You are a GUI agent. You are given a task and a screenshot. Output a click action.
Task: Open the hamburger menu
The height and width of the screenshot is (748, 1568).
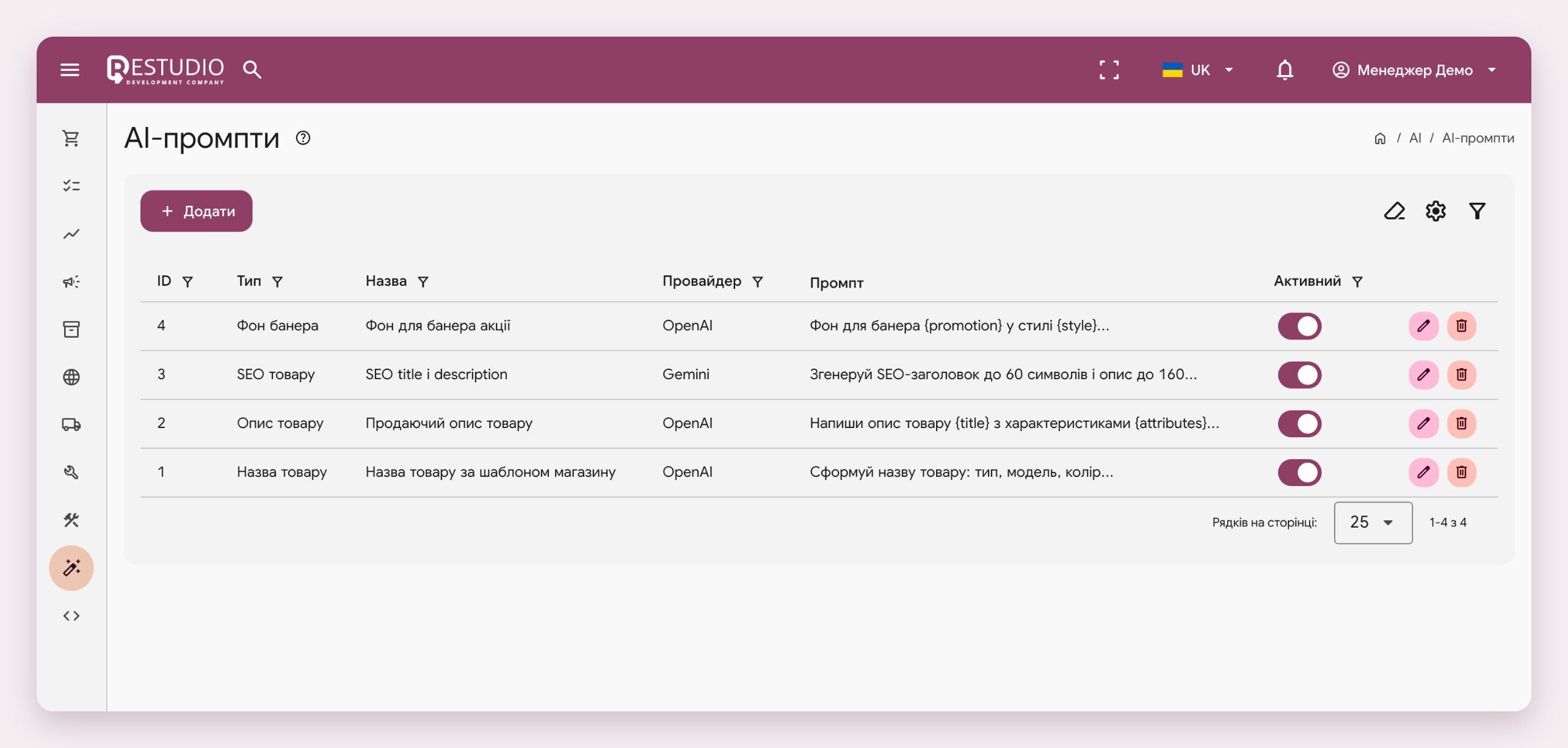(x=70, y=70)
